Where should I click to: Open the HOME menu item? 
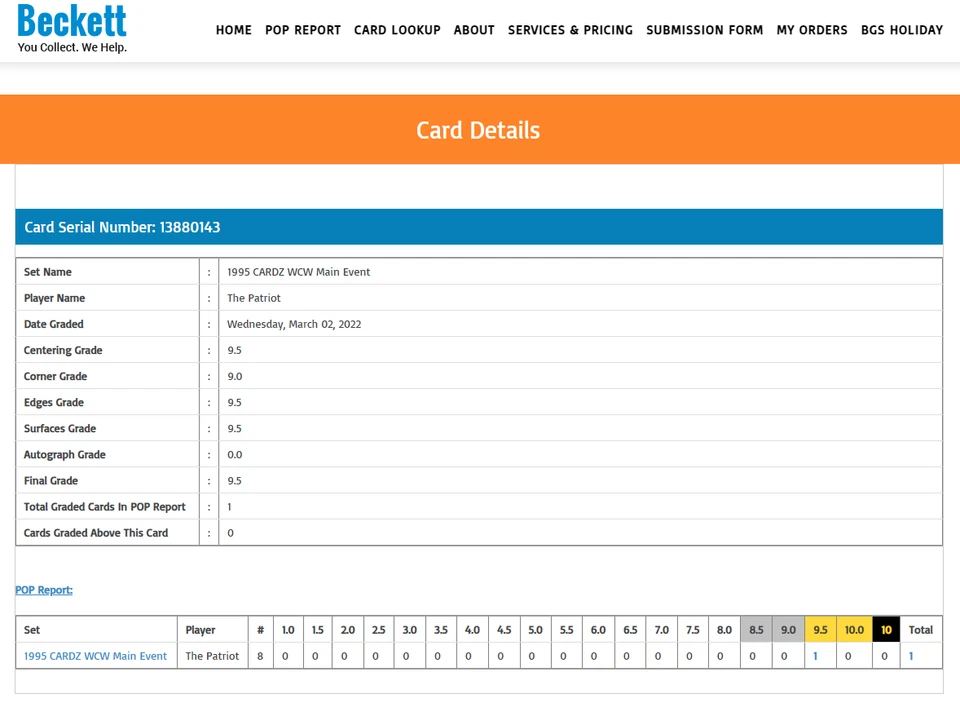point(234,30)
